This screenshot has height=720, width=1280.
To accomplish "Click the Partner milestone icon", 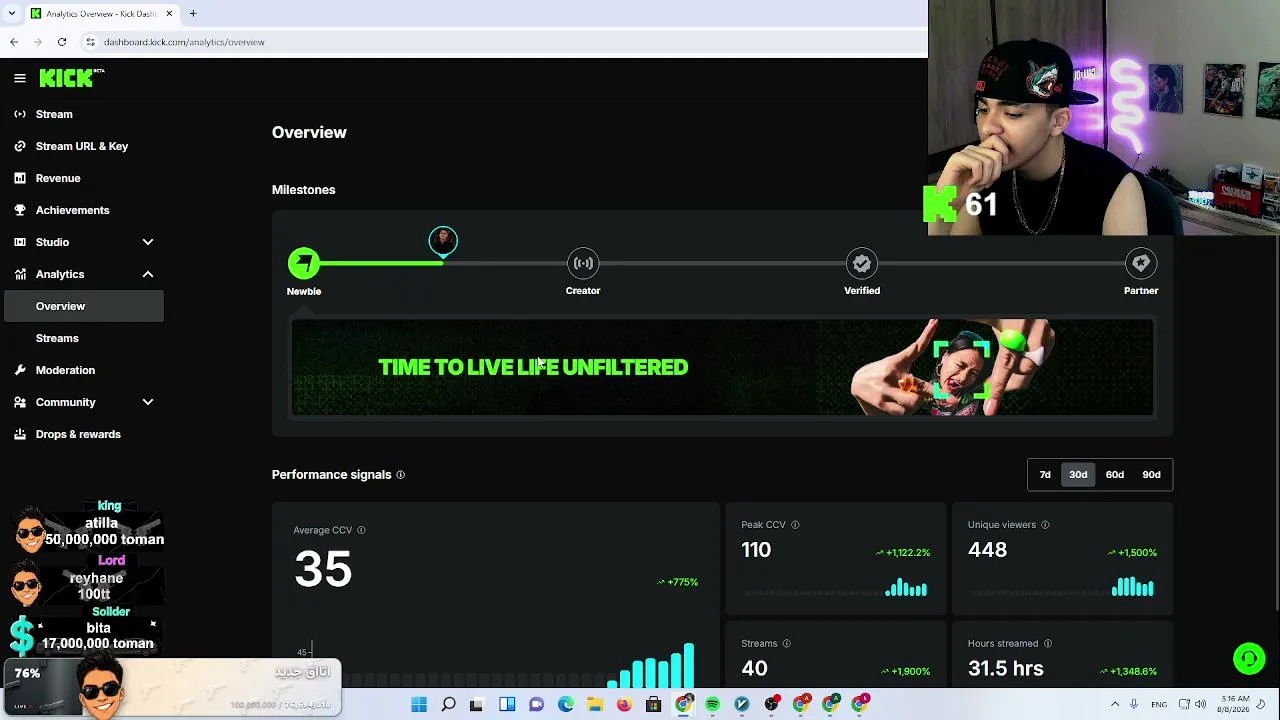I will (x=1141, y=263).
